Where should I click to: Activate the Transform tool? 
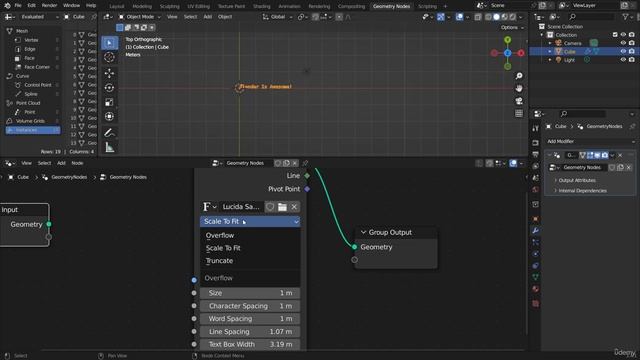click(109, 117)
